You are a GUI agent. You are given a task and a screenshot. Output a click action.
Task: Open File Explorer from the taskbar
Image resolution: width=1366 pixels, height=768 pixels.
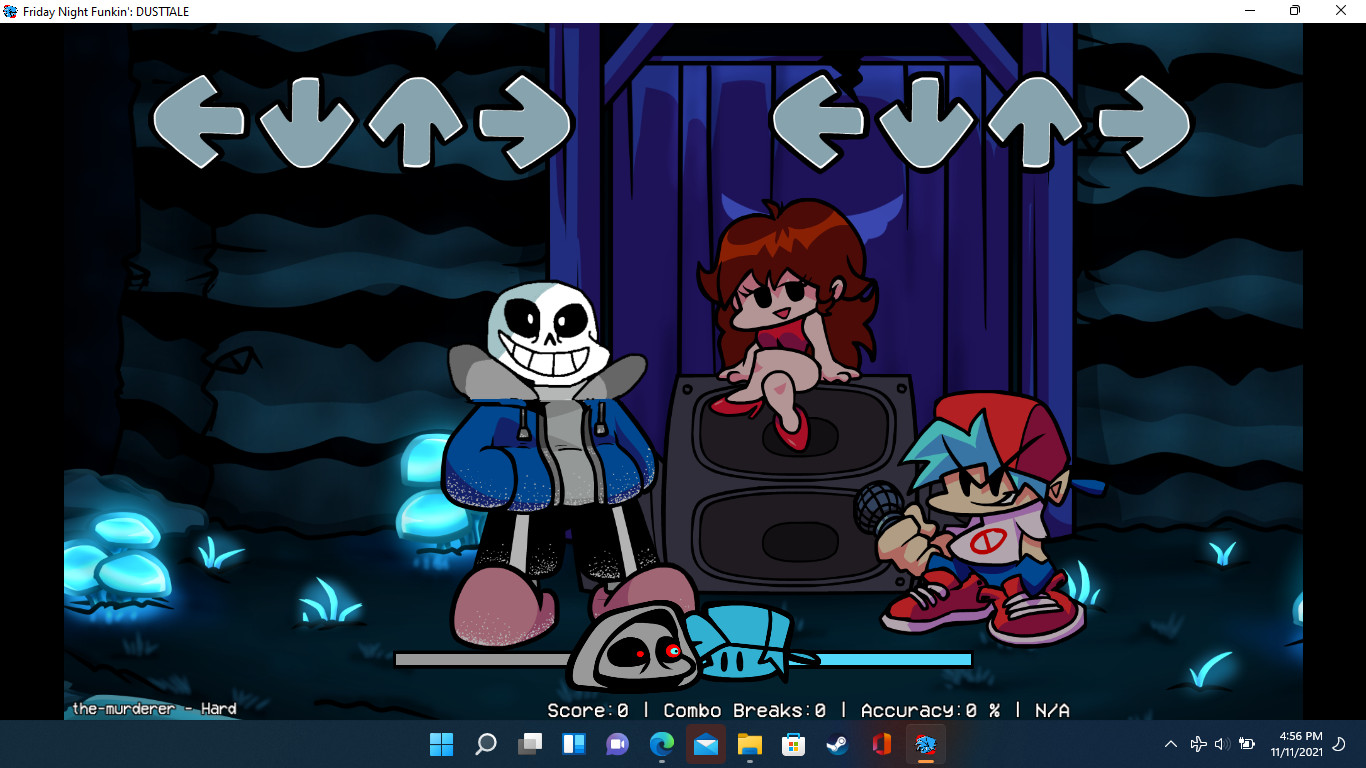point(749,744)
